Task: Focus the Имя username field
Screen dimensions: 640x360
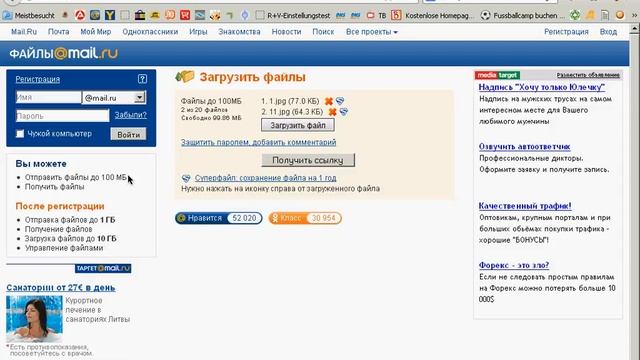Action: click(48, 97)
